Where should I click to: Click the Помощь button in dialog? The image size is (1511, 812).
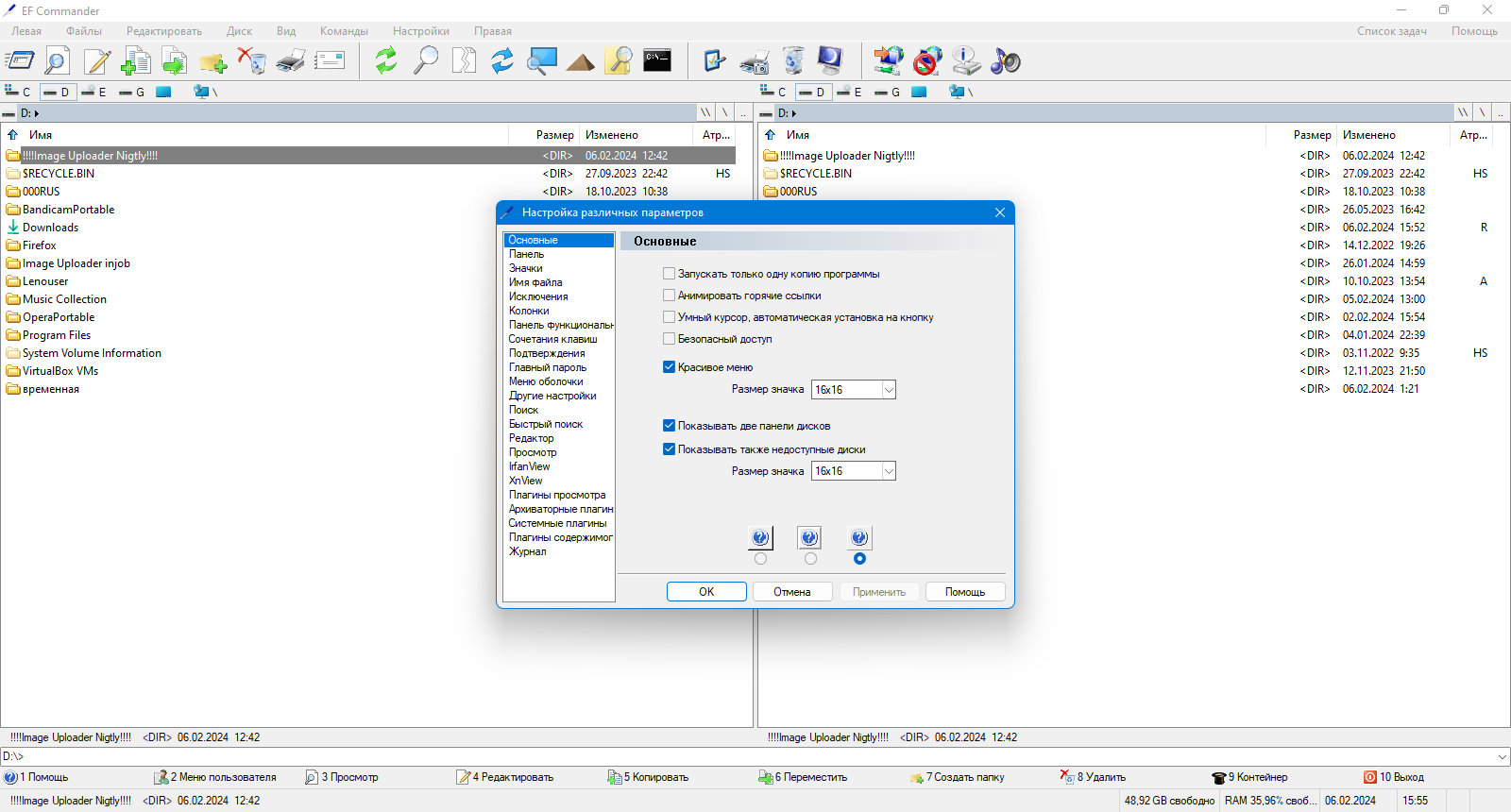tap(965, 592)
